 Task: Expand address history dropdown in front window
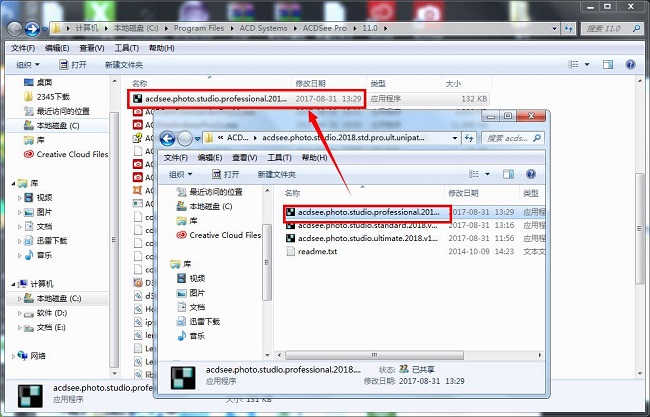(455, 138)
